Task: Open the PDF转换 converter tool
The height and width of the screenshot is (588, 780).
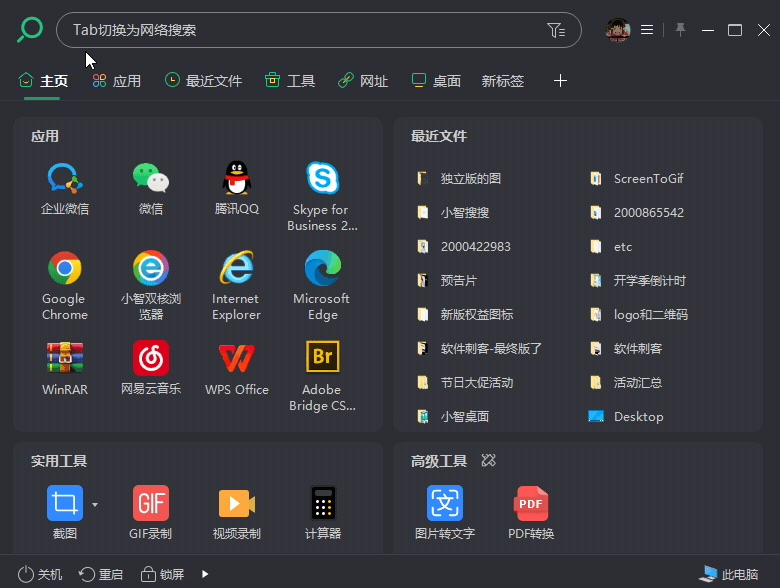Action: (531, 503)
